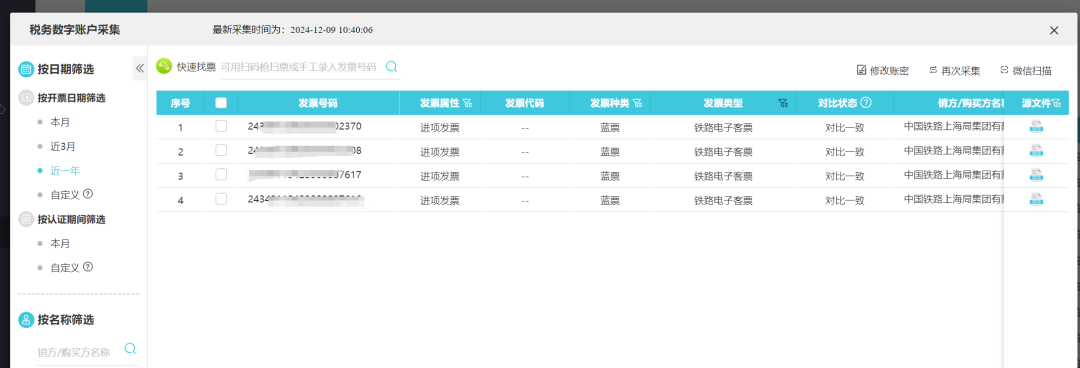Click invoice number ending in 02370
The height and width of the screenshot is (368, 1080).
point(304,126)
